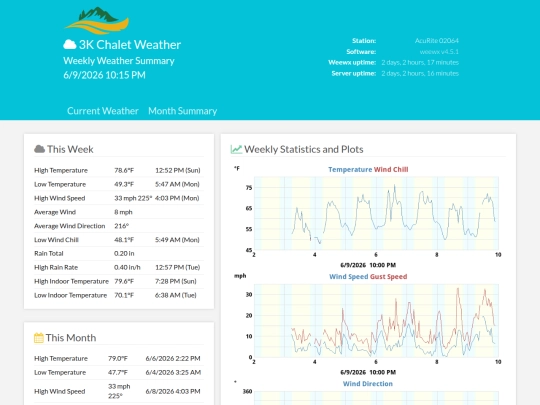Click the 6:38 AM (Tue) timestamp
540x405 pixels.
coord(176,295)
